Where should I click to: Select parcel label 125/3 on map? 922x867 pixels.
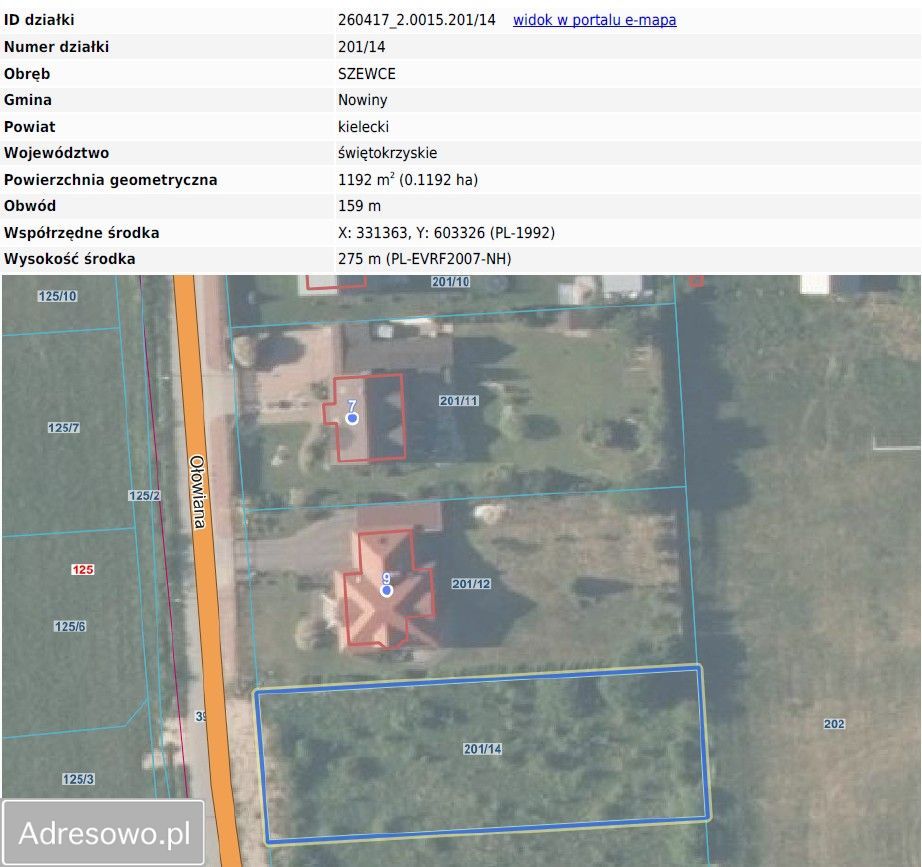tap(78, 779)
